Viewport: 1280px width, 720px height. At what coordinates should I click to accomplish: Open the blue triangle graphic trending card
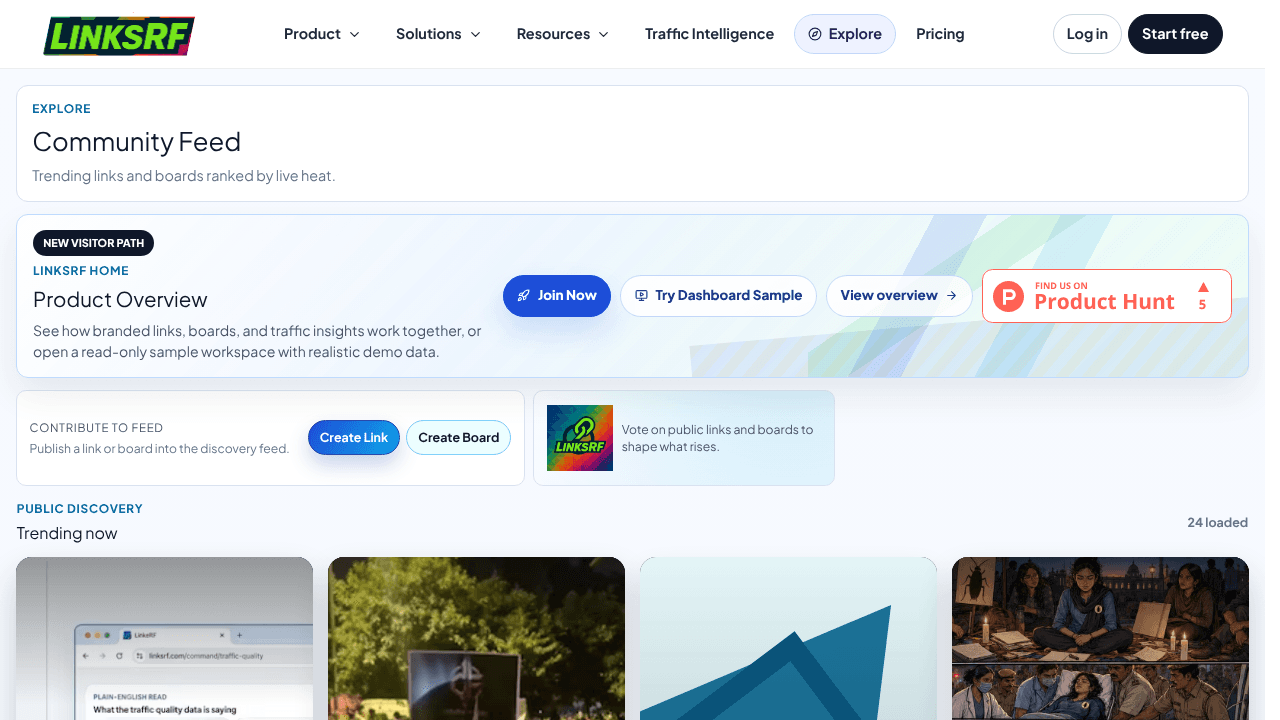pos(788,638)
